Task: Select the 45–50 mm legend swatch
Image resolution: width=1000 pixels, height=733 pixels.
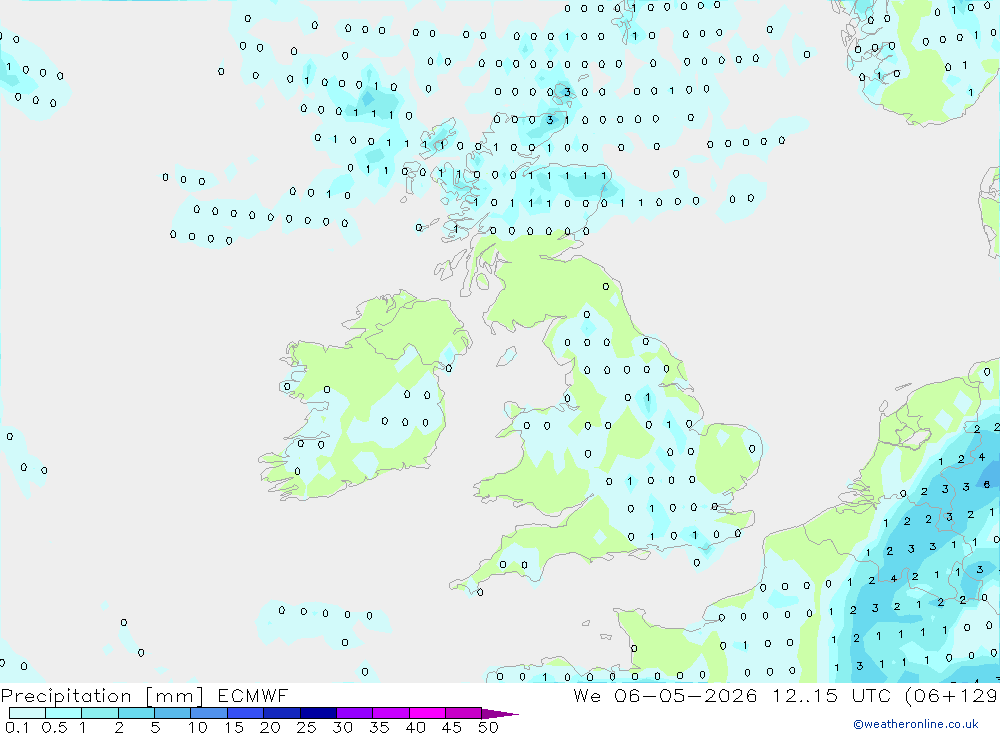Action: pos(464,713)
